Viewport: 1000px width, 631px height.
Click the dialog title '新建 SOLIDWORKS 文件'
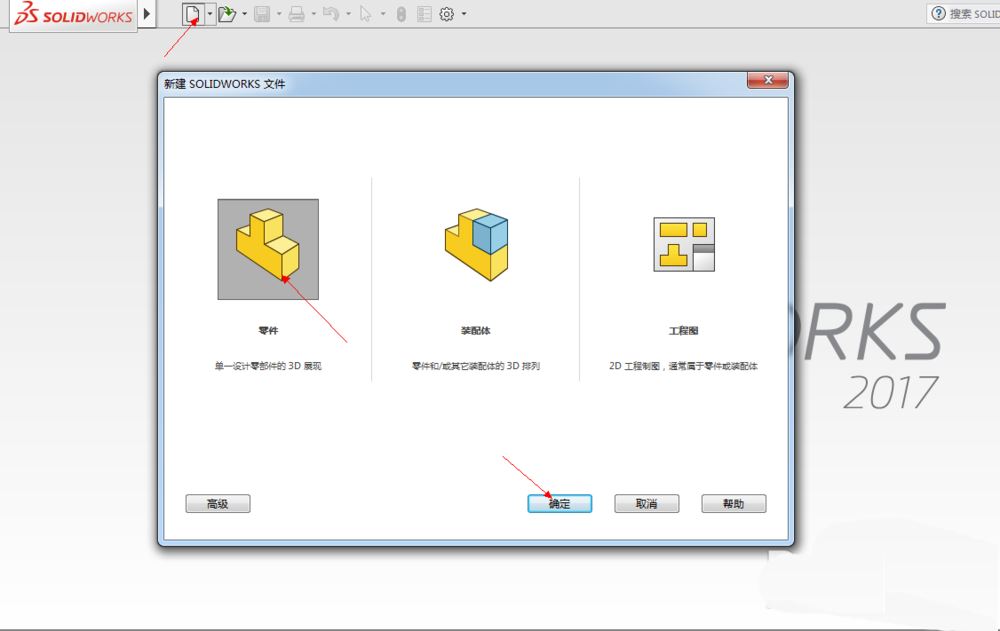(x=224, y=84)
